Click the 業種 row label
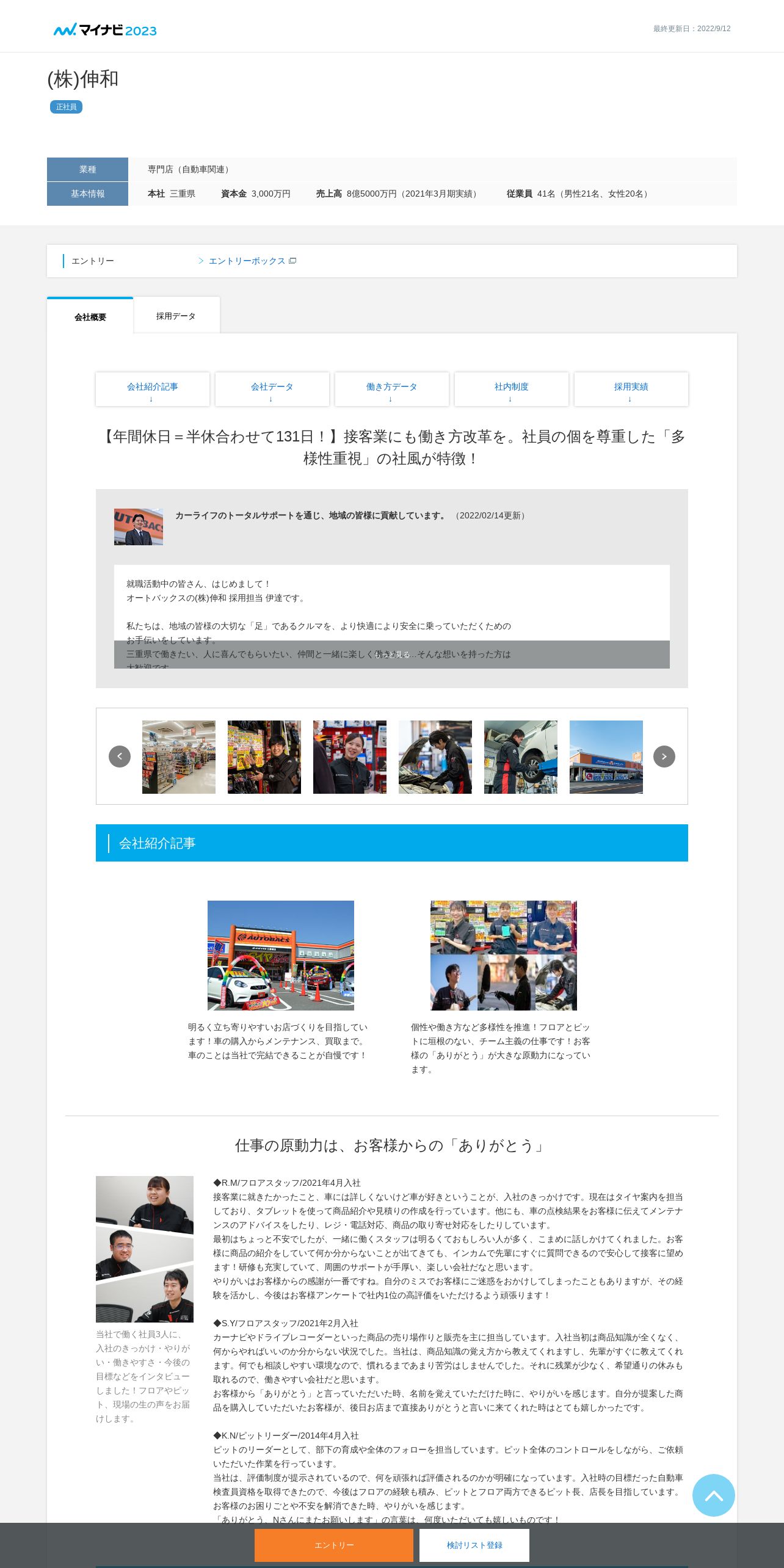Viewport: 784px width, 1568px height. [87, 169]
